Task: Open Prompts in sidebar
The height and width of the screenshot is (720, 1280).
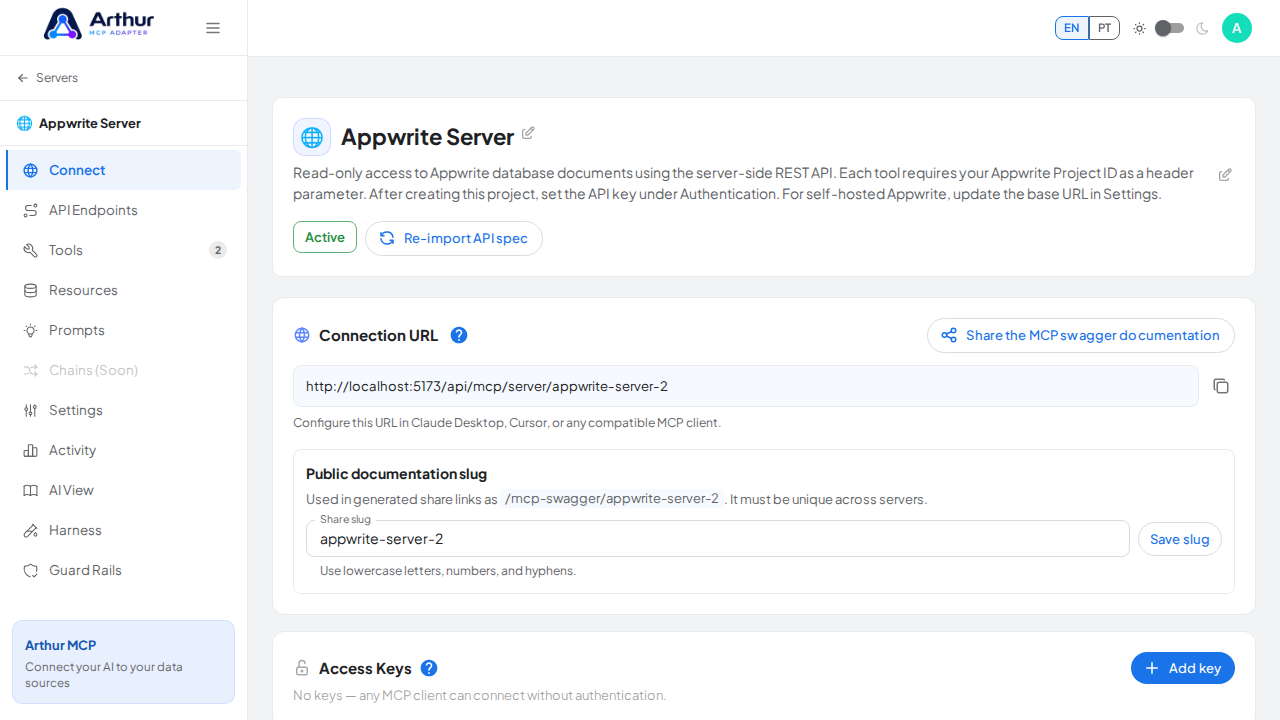Action: click(124, 330)
